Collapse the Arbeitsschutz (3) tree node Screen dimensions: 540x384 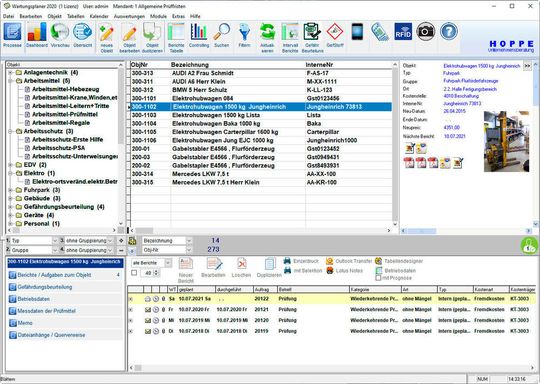coord(10,131)
